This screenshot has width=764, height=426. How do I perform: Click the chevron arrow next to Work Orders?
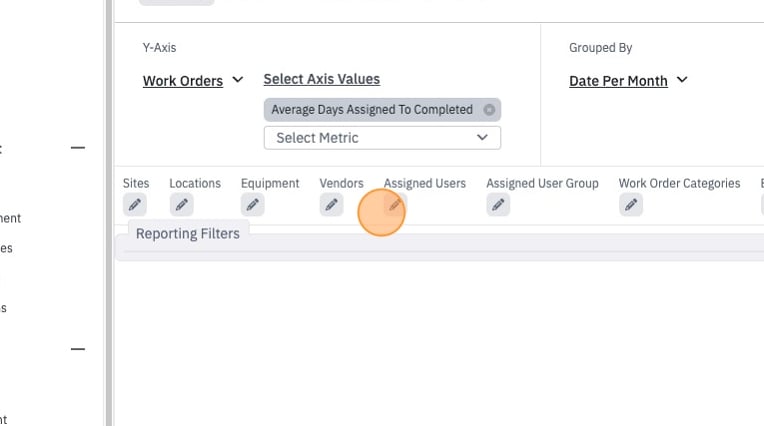tap(238, 79)
